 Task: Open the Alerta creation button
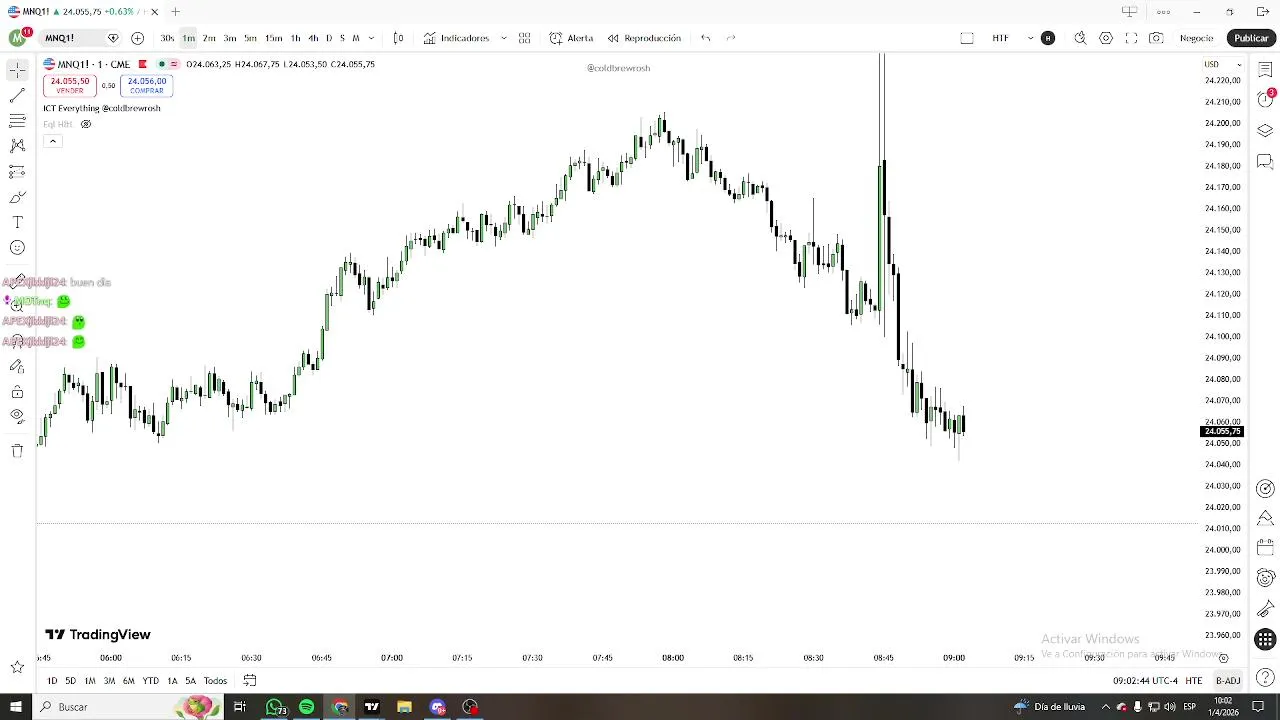[571, 38]
